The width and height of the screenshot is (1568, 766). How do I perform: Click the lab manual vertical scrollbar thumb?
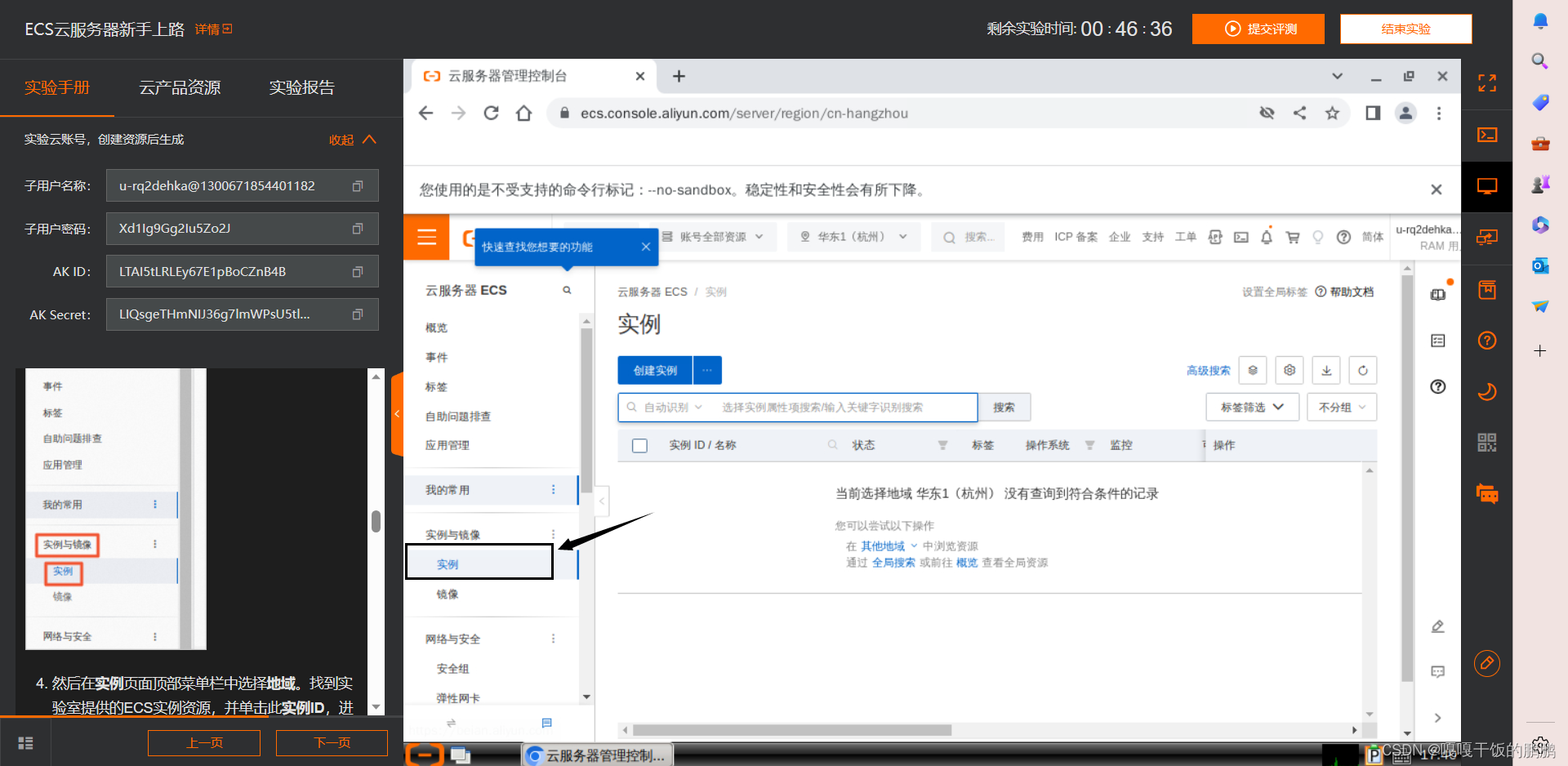[x=376, y=521]
